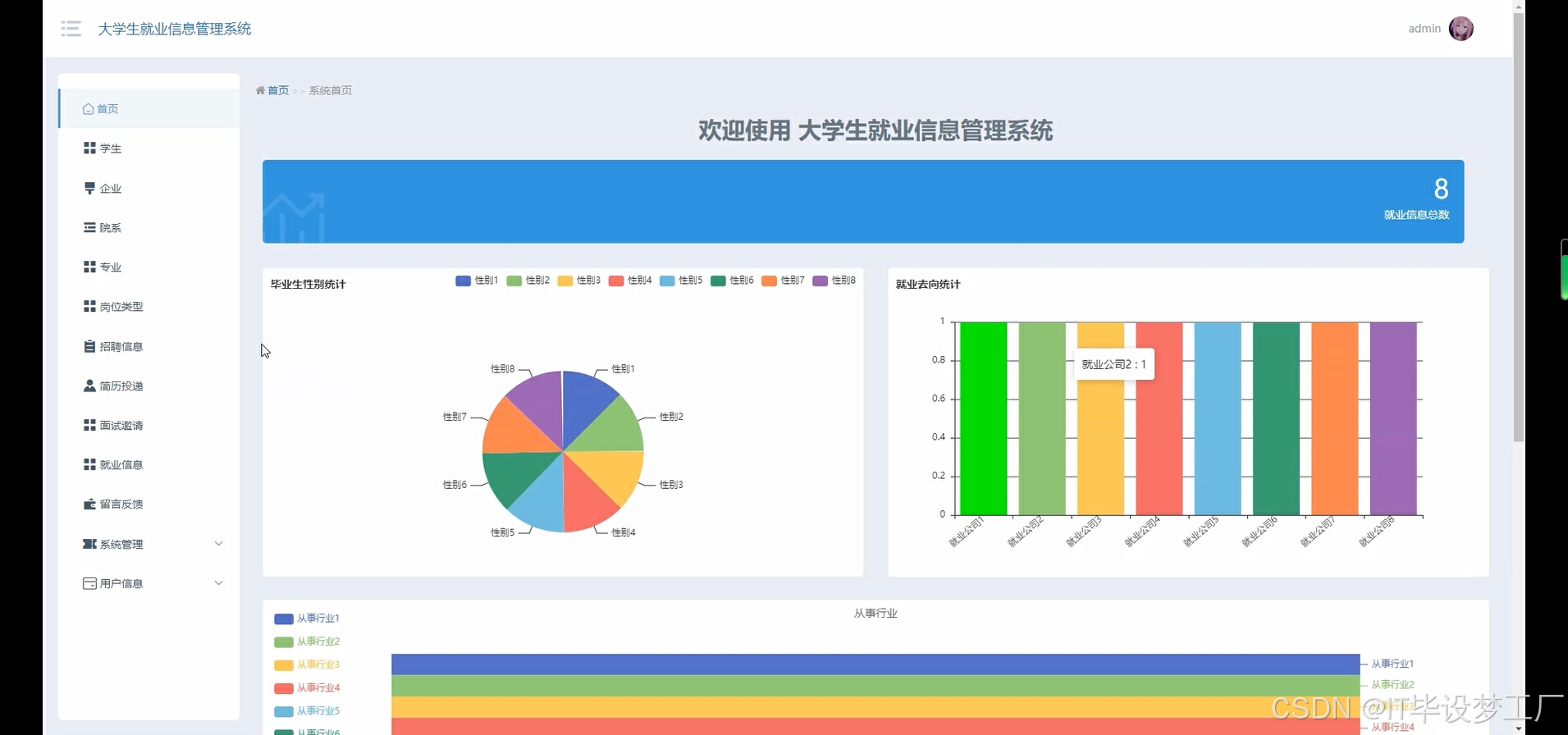Click the blue 从事行业1 funnel band
The height and width of the screenshot is (735, 1568).
(875, 664)
